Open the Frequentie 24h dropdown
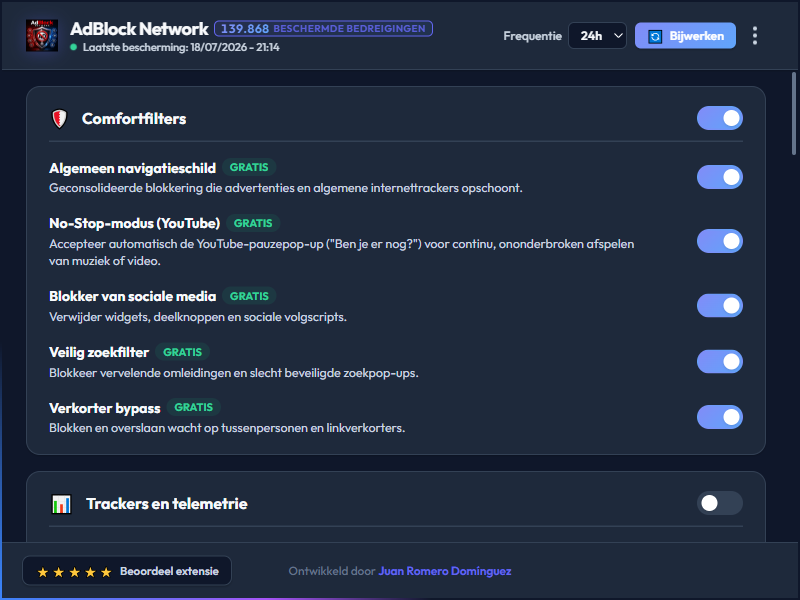The image size is (800, 600). tap(597, 36)
